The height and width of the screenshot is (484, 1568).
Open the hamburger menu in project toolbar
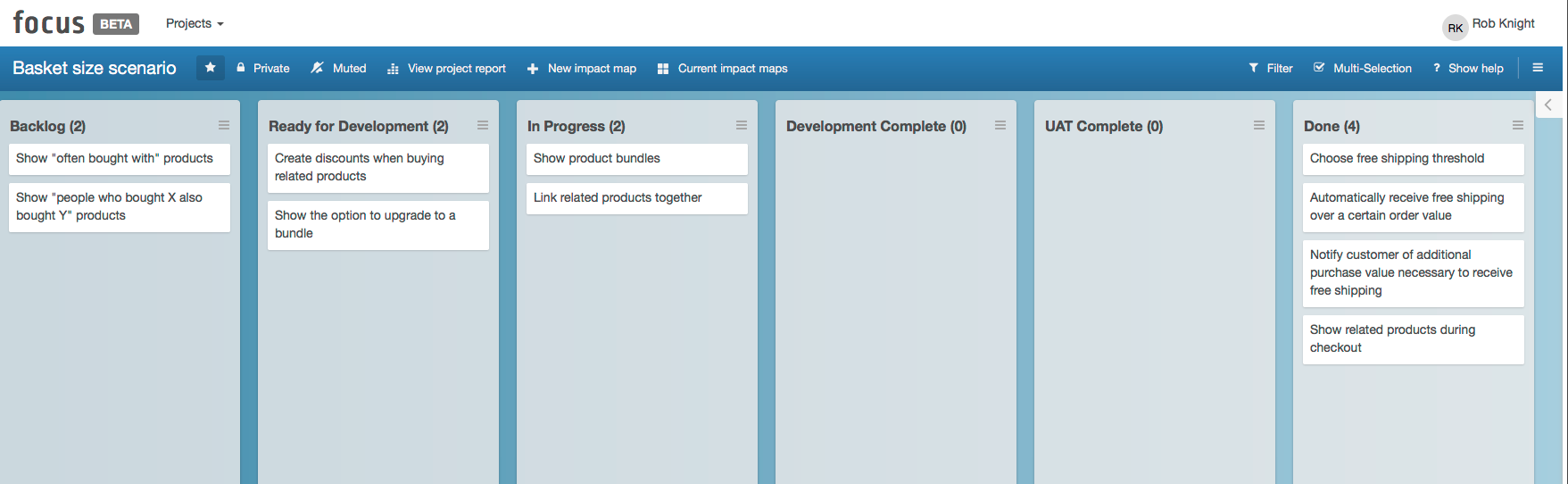click(x=1538, y=68)
